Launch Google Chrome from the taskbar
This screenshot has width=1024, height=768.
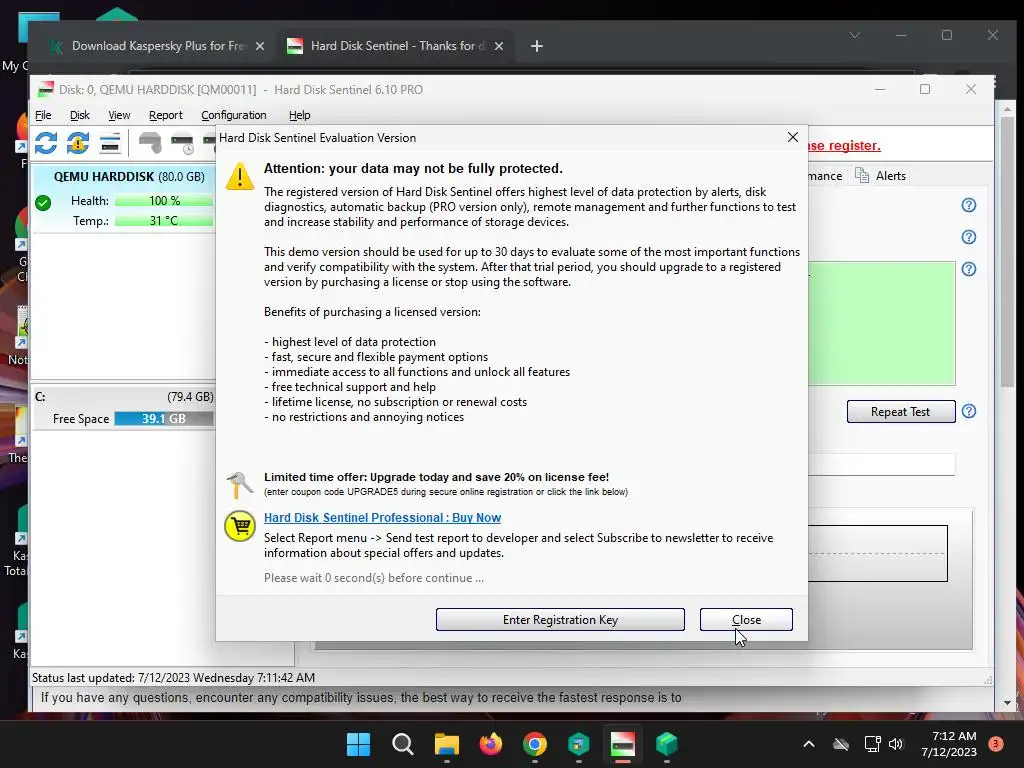[x=534, y=744]
